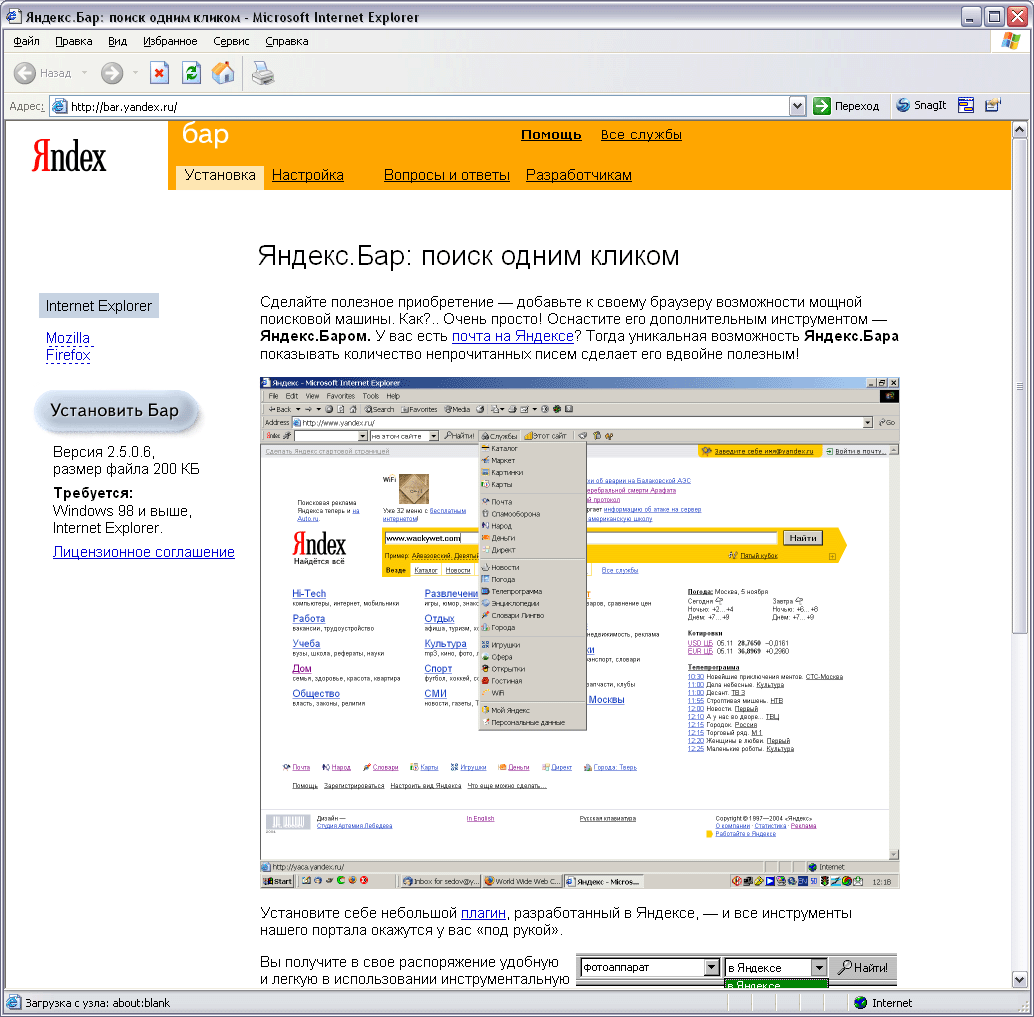Click the Все службы link
Image resolution: width=1034 pixels, height=1017 pixels.
click(x=641, y=135)
